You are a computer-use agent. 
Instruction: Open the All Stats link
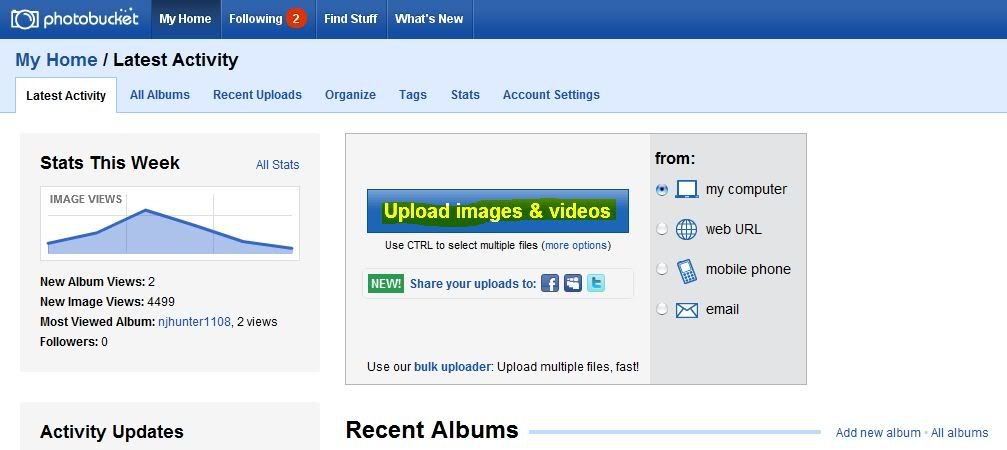277,164
